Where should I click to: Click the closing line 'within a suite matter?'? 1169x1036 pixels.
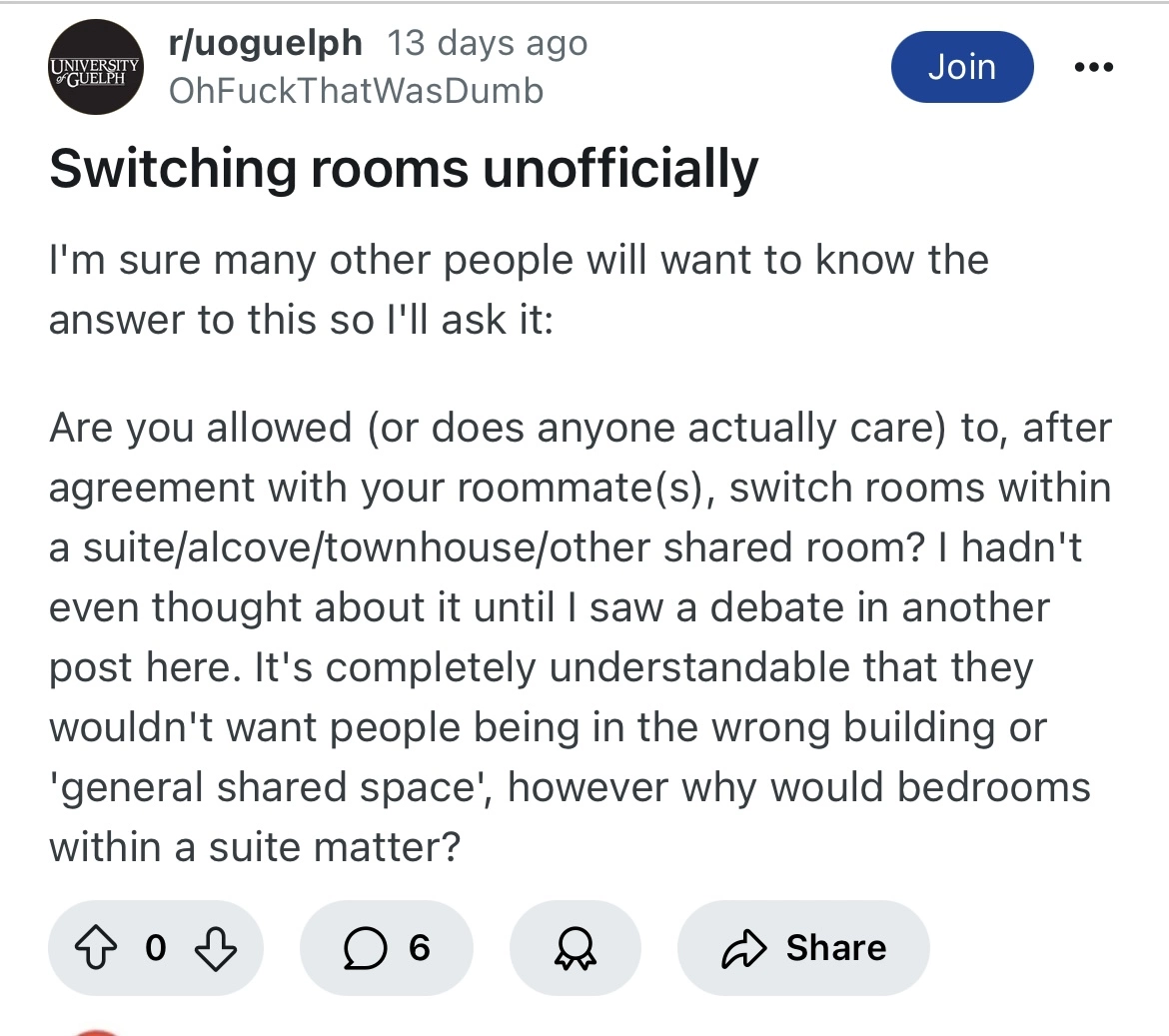pyautogui.click(x=255, y=847)
